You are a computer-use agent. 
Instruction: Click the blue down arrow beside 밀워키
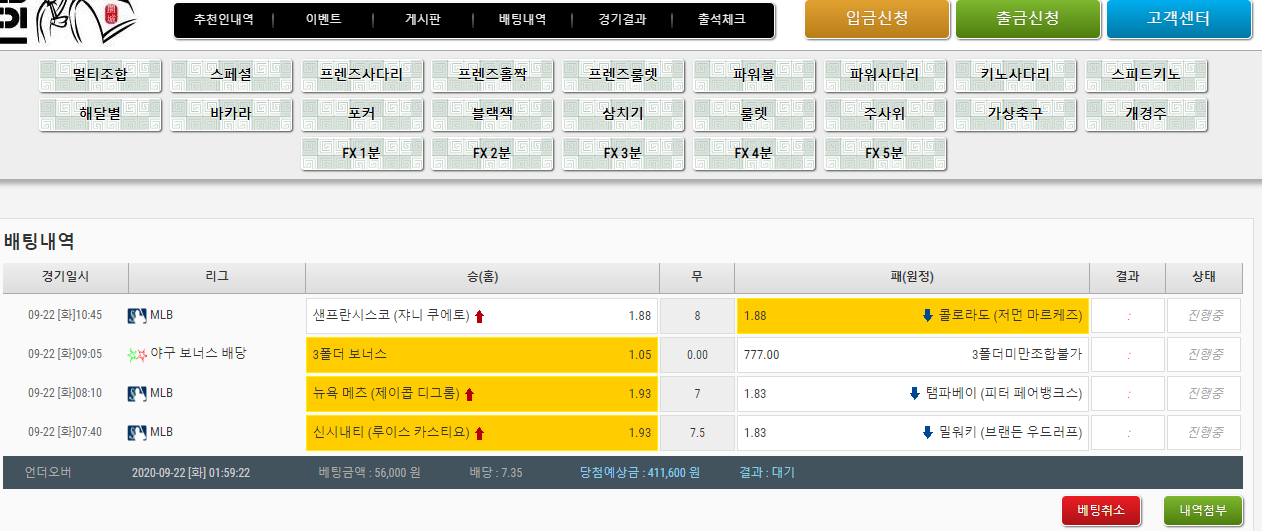click(927, 433)
